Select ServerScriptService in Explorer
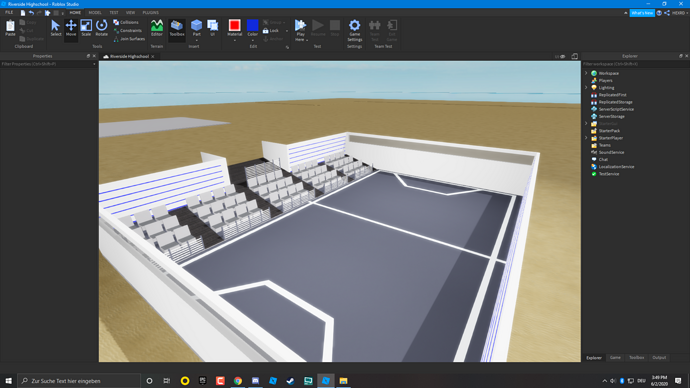Viewport: 690px width, 388px height. [616, 109]
